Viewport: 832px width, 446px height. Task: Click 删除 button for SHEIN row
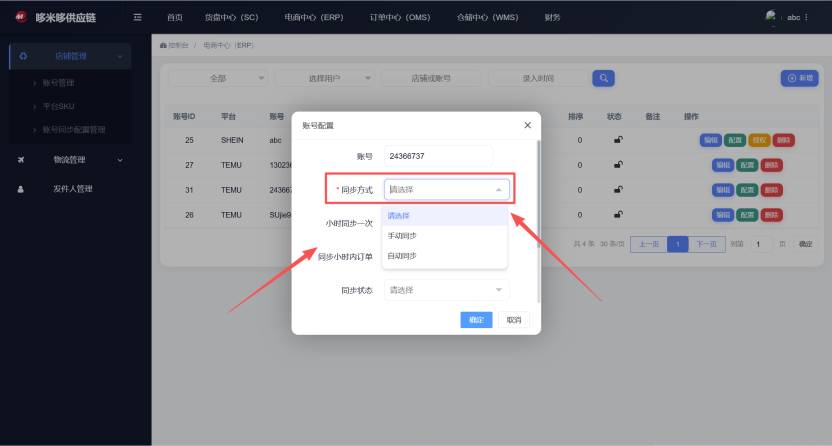click(784, 140)
